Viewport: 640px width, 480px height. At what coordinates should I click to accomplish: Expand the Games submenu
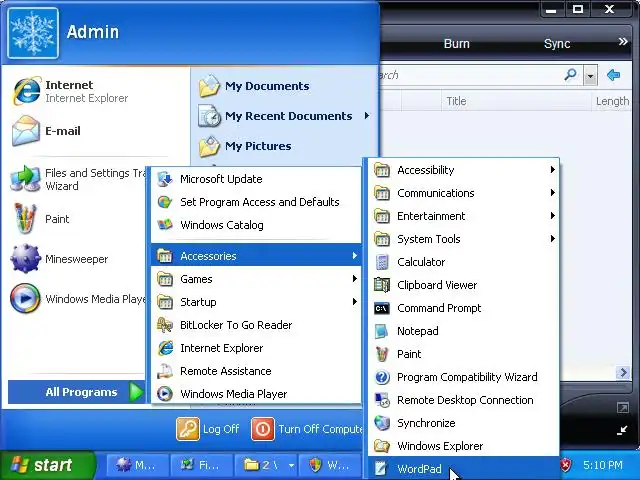(256, 279)
